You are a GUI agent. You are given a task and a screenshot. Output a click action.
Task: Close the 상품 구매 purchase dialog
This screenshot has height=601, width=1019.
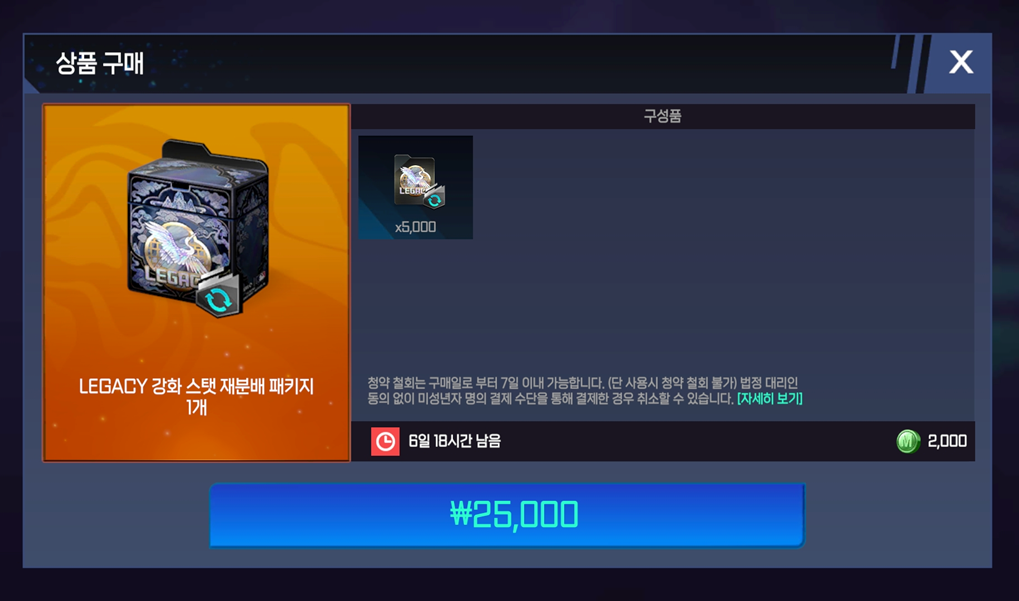click(x=961, y=62)
